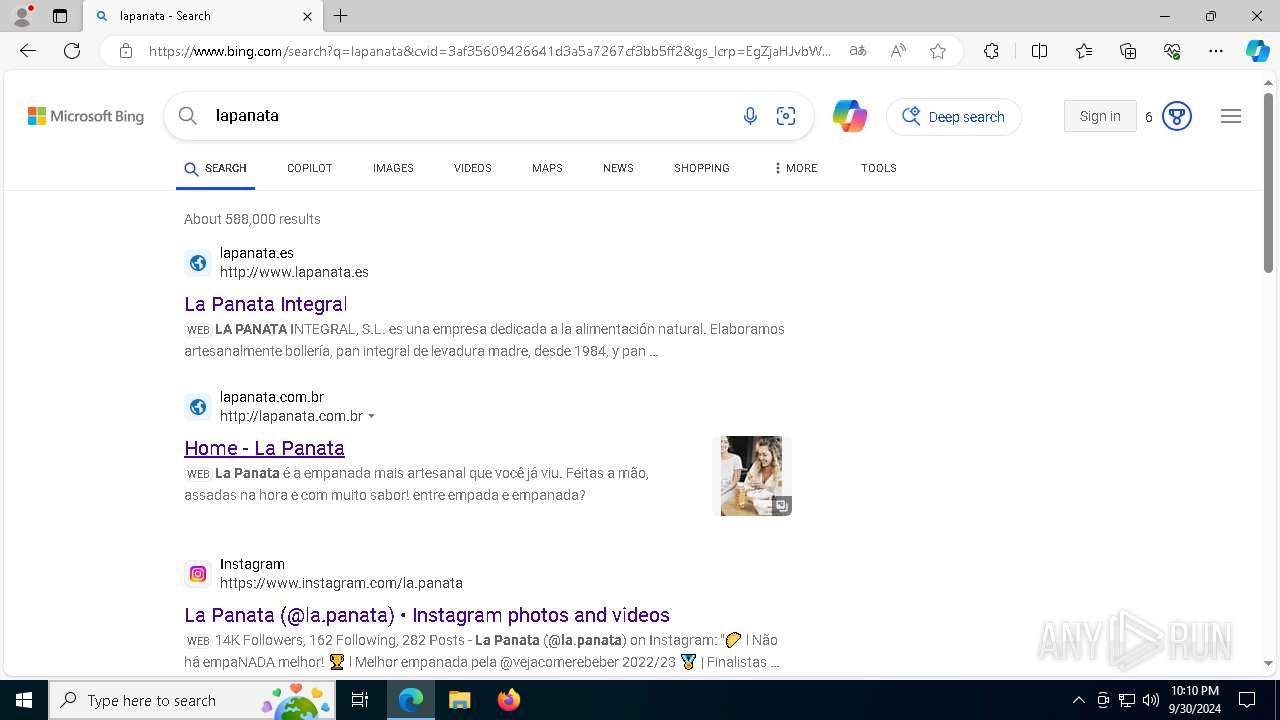Viewport: 1280px width, 720px height.
Task: Click the browser Back arrow
Action: (x=28, y=51)
